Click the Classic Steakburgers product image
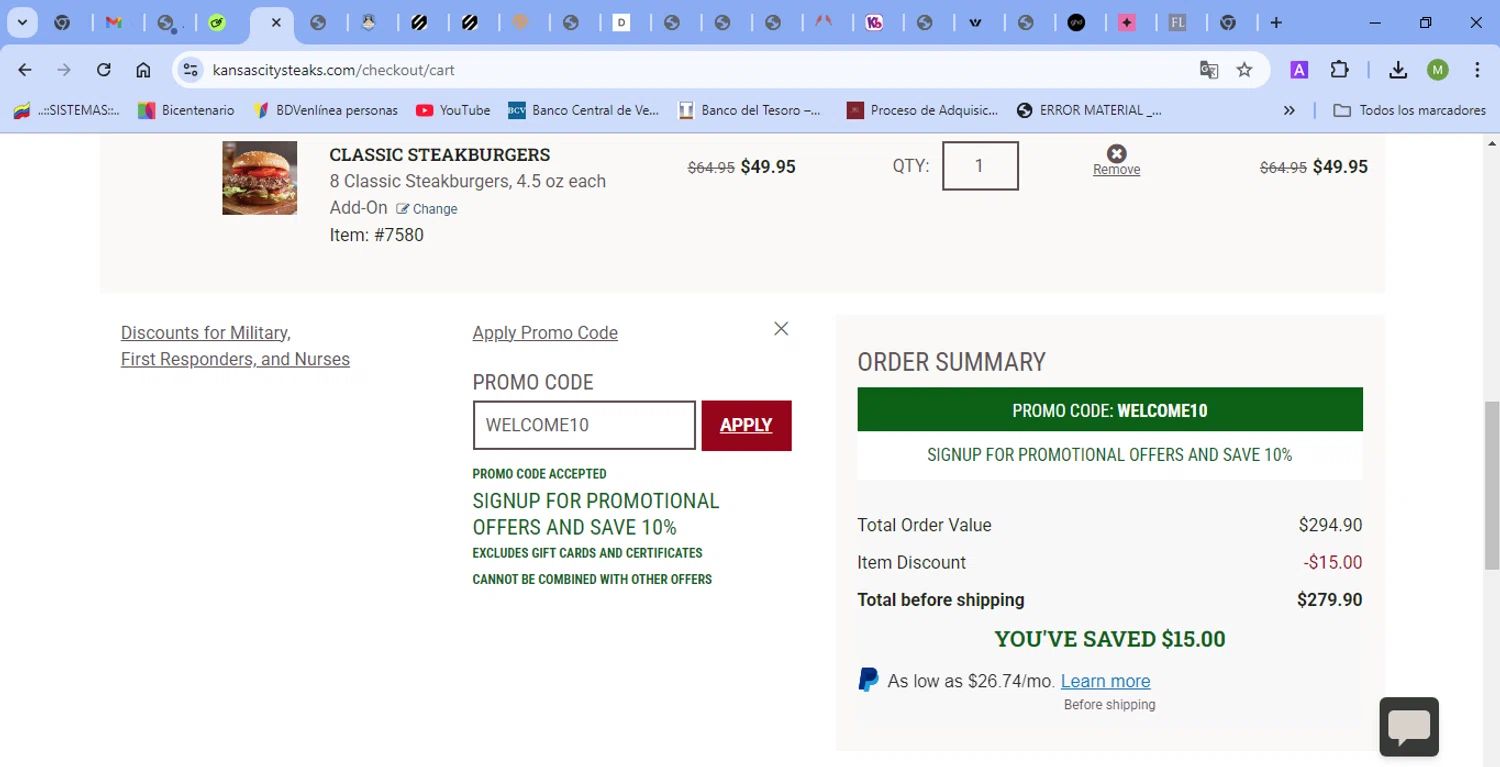Viewport: 1500px width, 767px height. pos(260,178)
